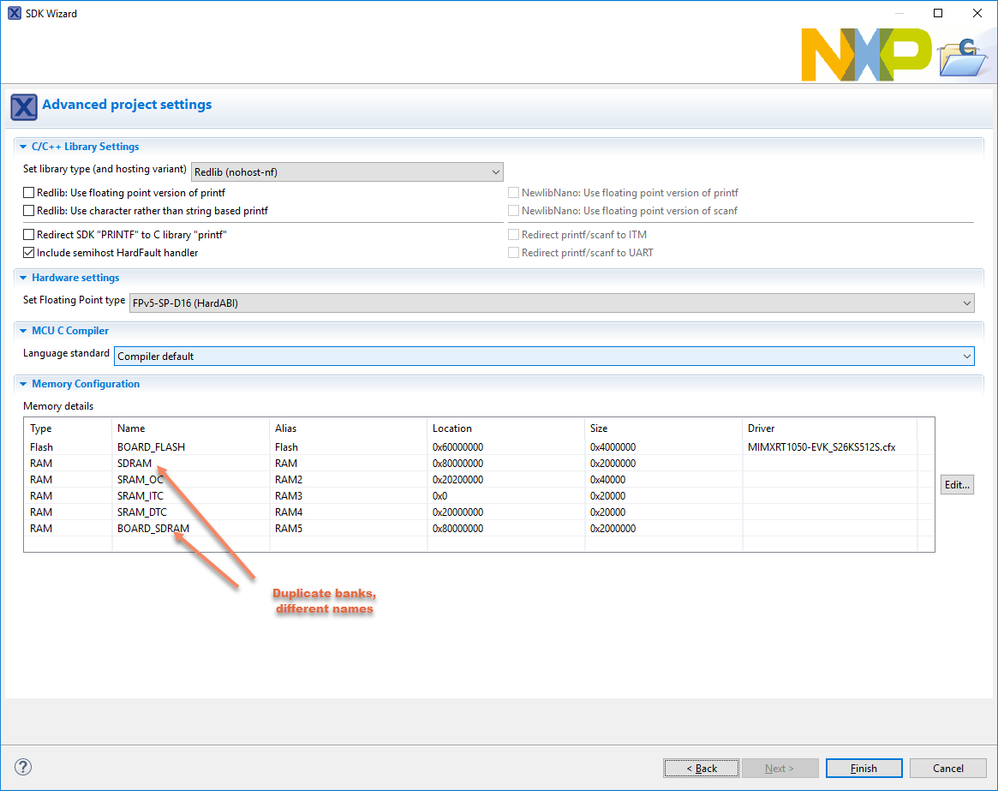Click the Type column header
Viewport: 998px width, 791px height.
[68, 428]
